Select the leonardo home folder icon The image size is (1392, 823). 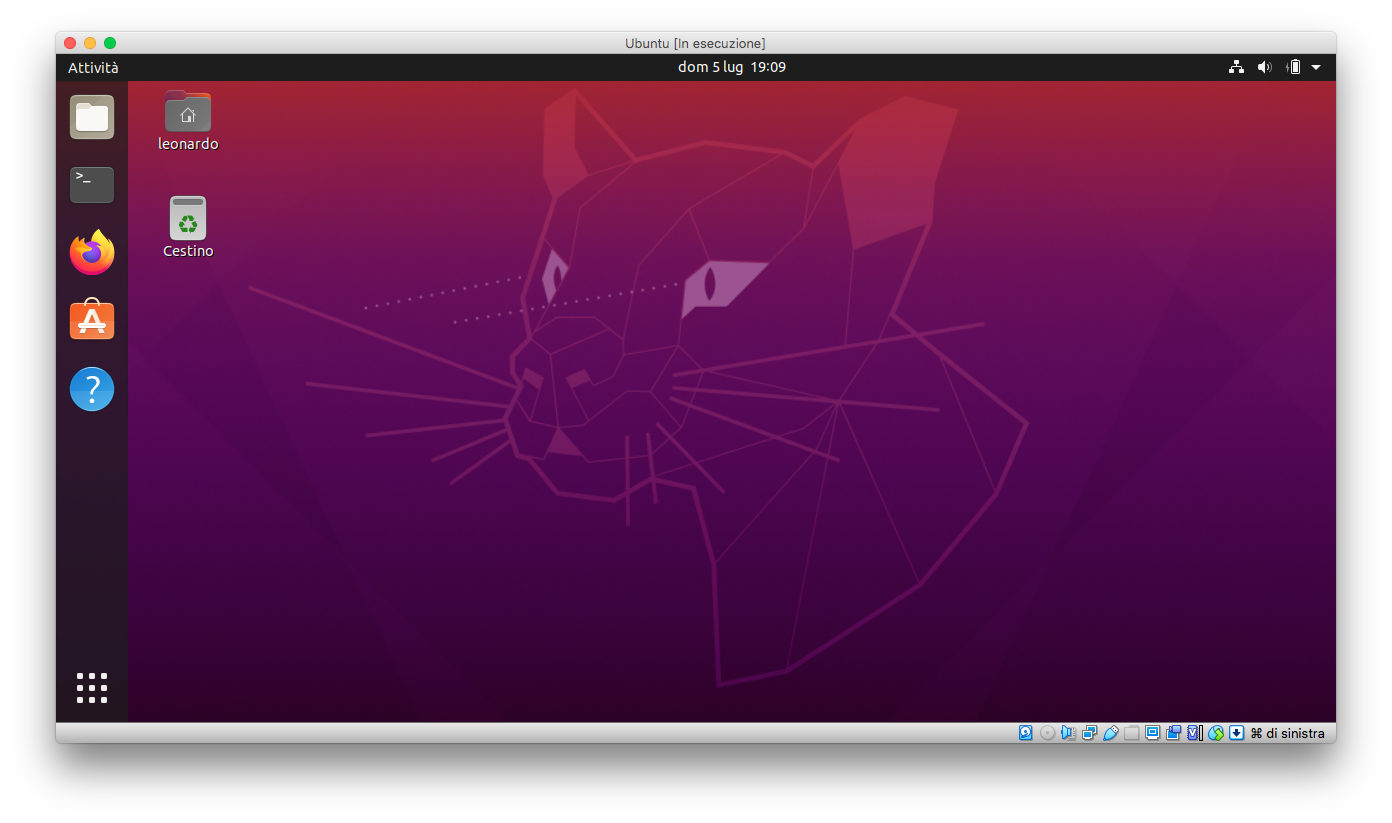point(188,121)
